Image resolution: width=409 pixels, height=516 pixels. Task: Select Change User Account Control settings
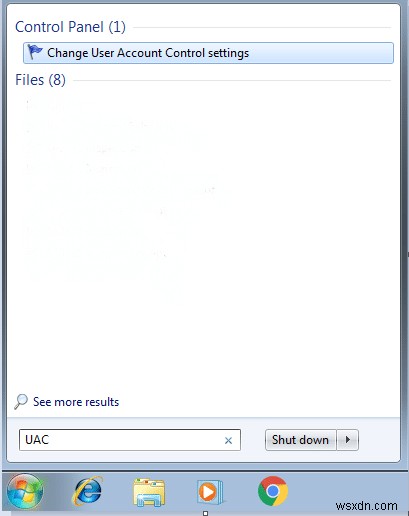point(208,53)
